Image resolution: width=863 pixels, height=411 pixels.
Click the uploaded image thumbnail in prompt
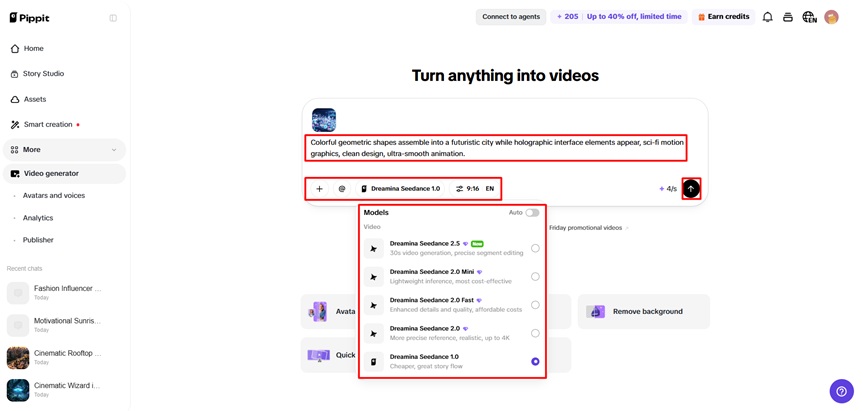(x=324, y=120)
